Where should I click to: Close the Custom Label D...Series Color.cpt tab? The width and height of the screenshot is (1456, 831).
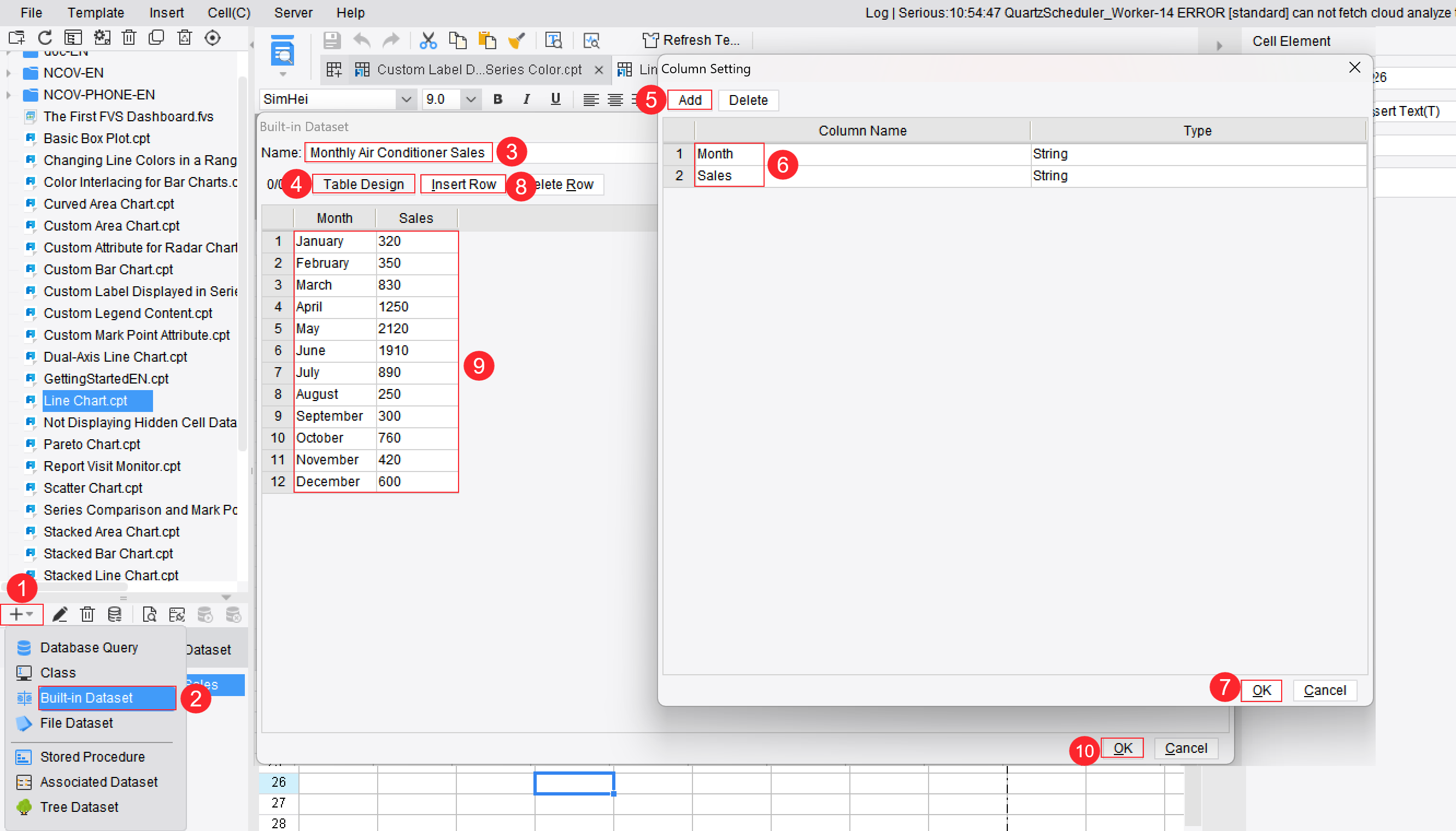(598, 69)
